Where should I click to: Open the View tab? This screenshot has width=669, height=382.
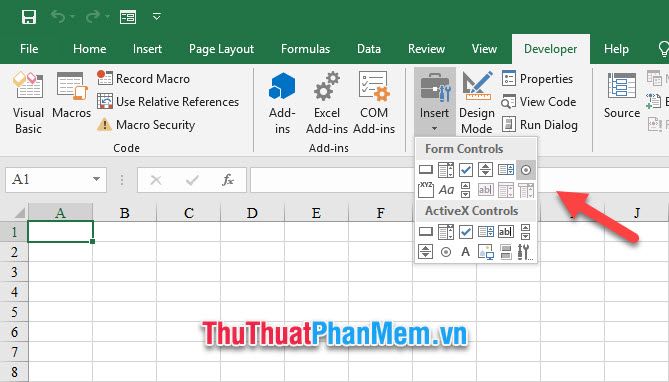click(x=484, y=49)
